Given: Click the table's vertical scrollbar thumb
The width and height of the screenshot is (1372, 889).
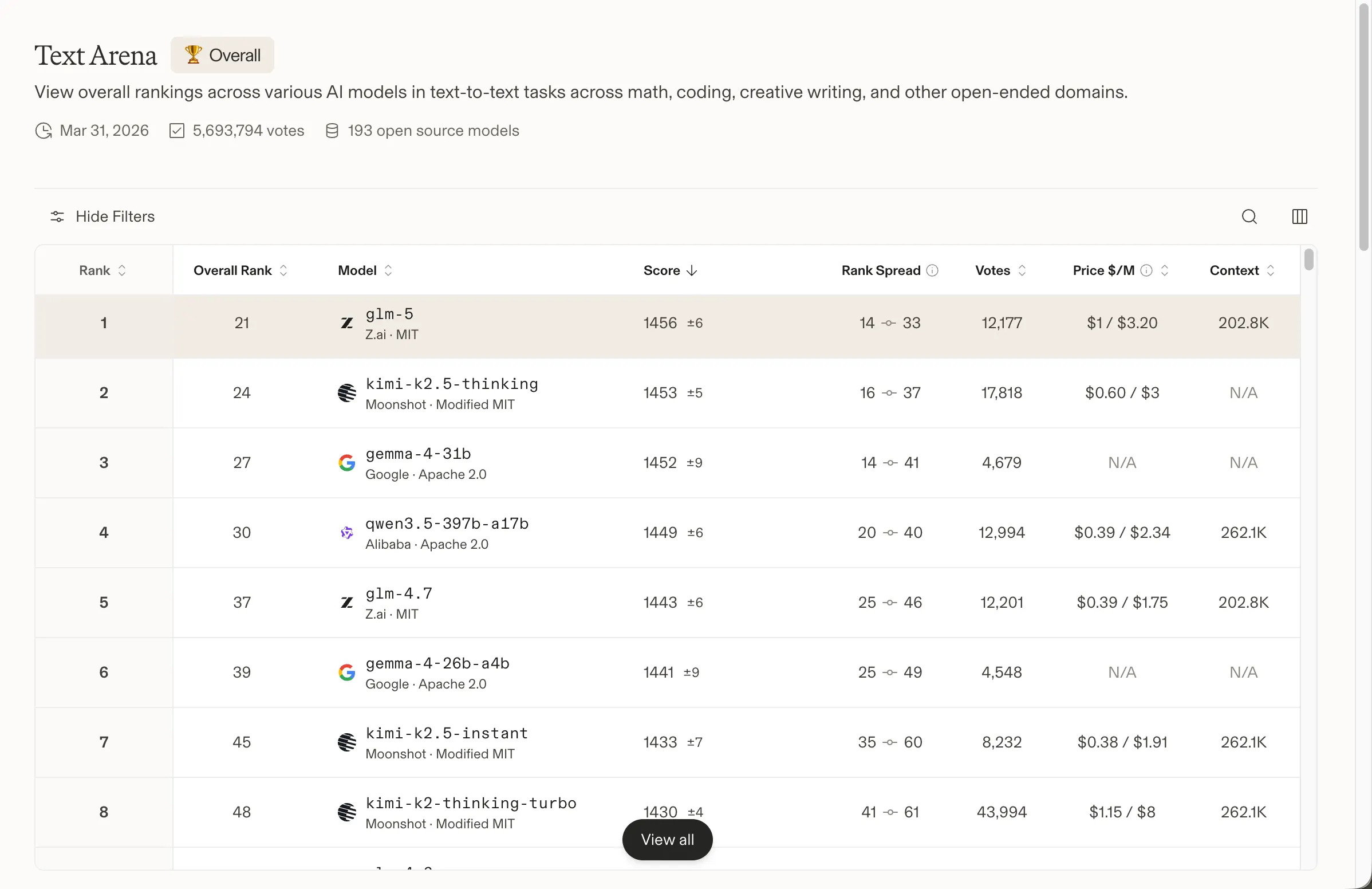Looking at the screenshot, I should 1308,259.
